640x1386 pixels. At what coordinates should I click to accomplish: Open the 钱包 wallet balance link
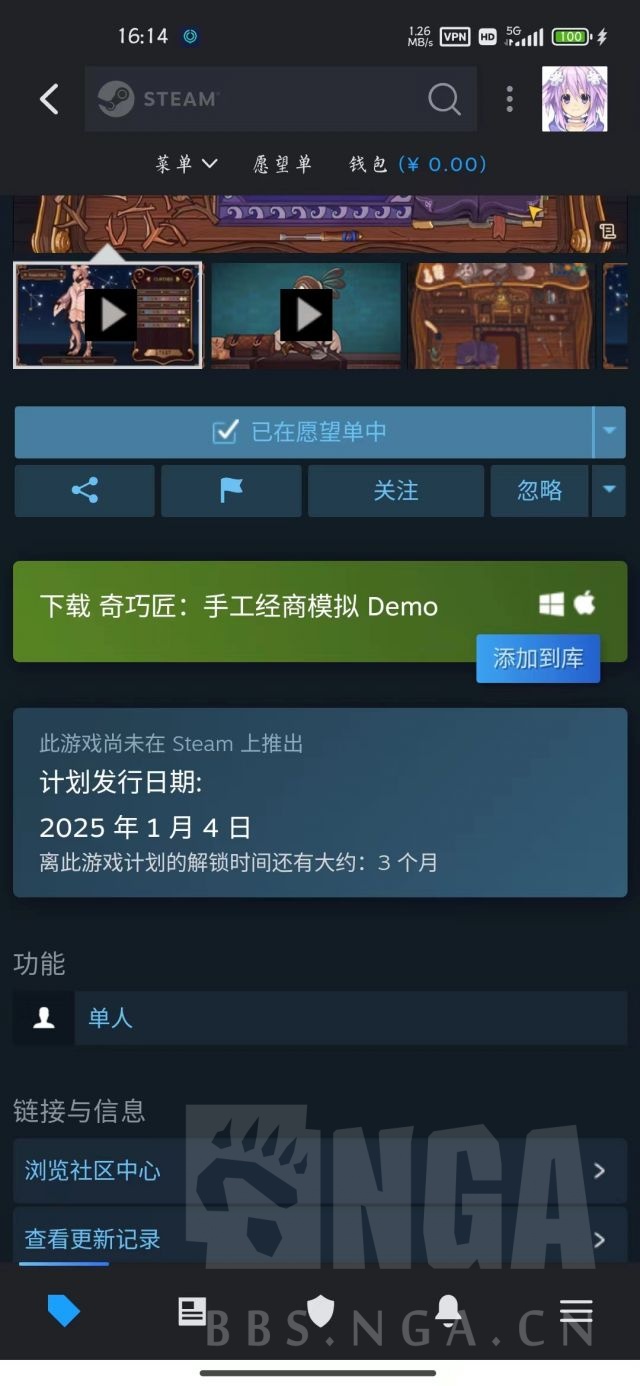click(x=417, y=164)
